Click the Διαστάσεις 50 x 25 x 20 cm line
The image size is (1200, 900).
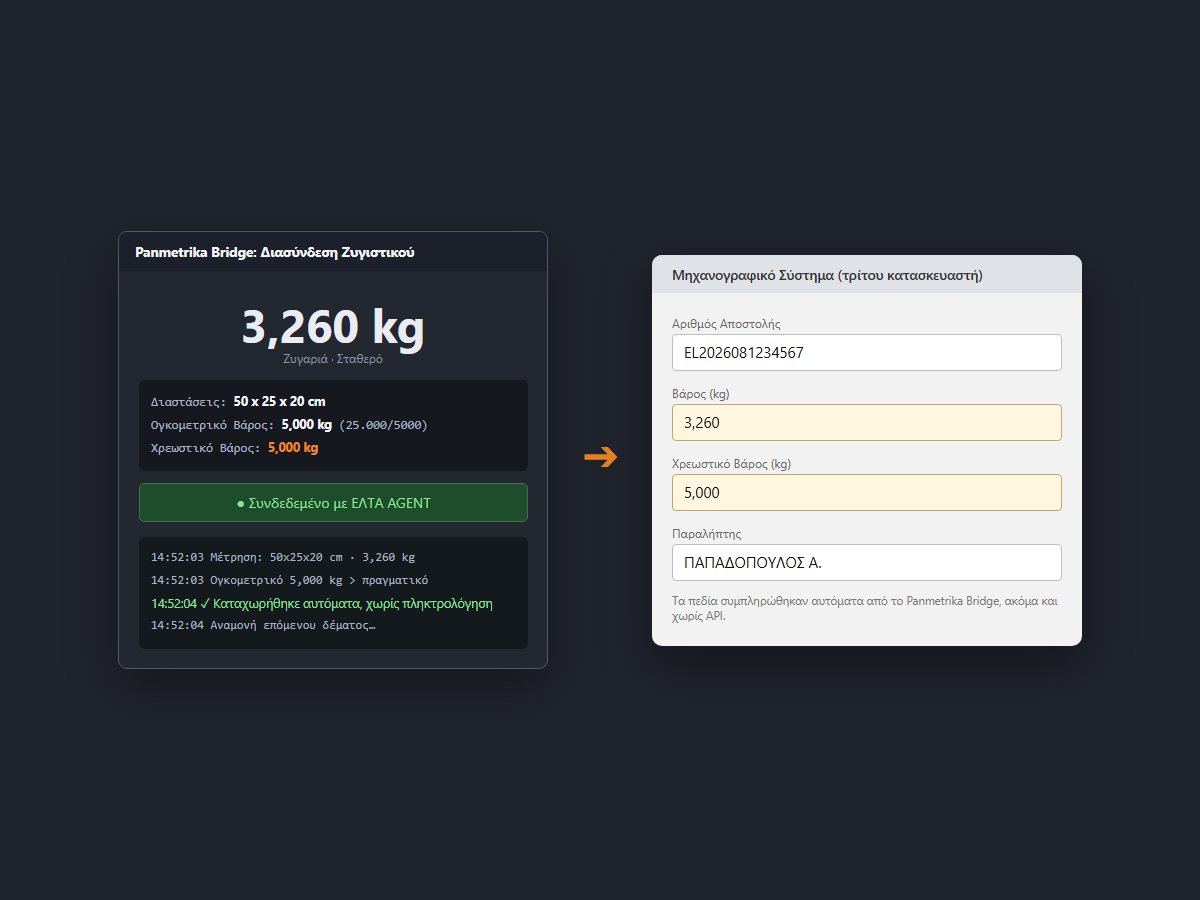pos(239,401)
